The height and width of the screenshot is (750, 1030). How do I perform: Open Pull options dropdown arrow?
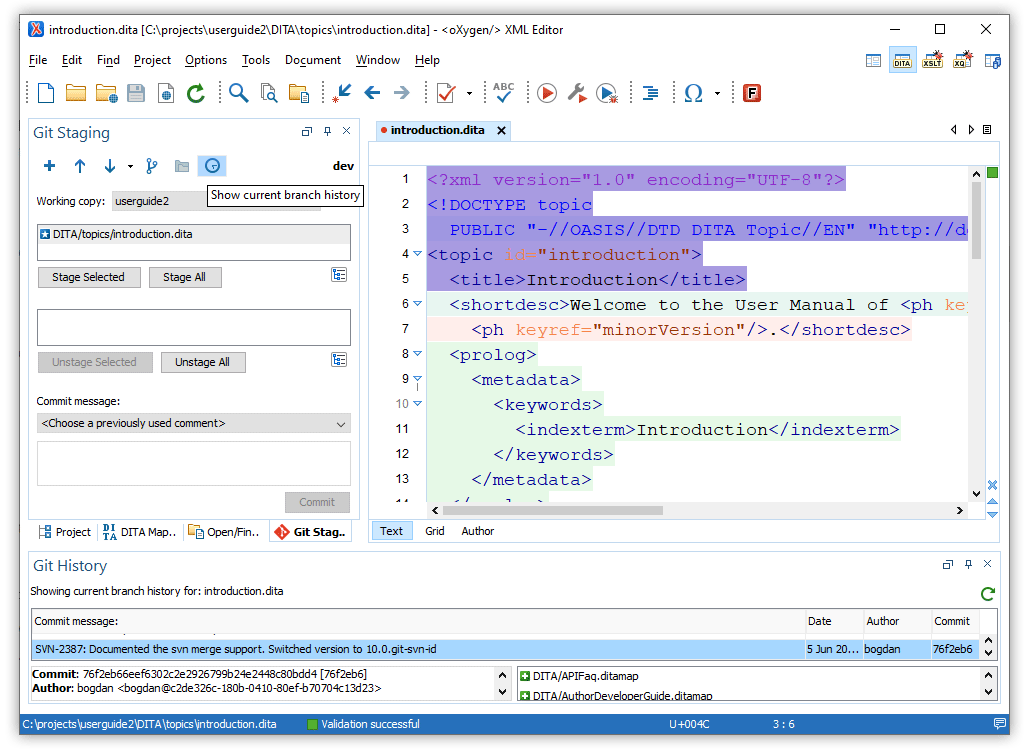tap(130, 166)
